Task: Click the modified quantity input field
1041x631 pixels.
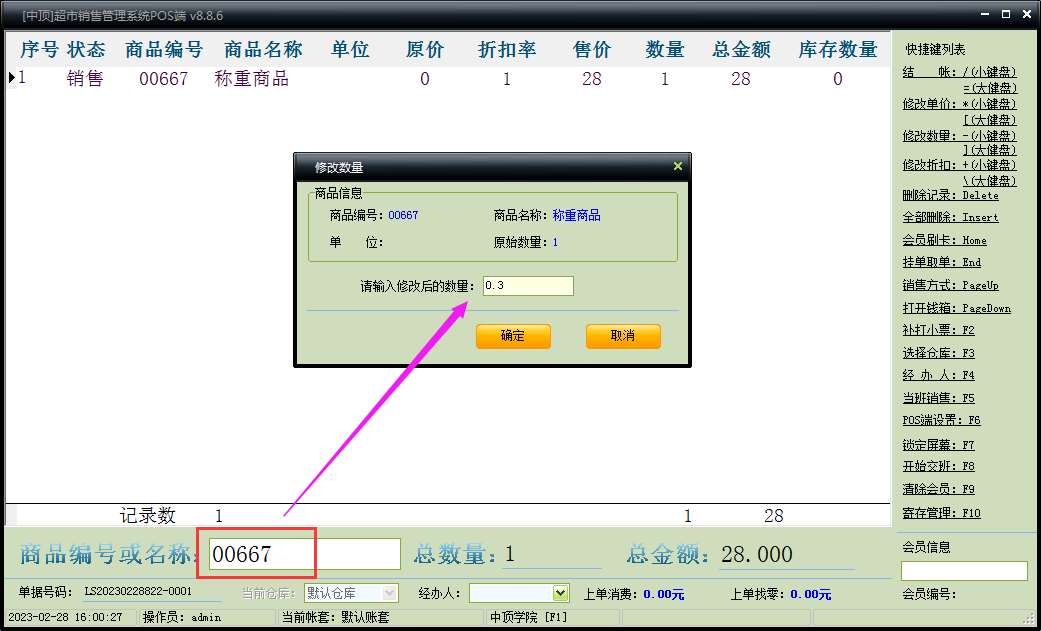Action: (528, 286)
